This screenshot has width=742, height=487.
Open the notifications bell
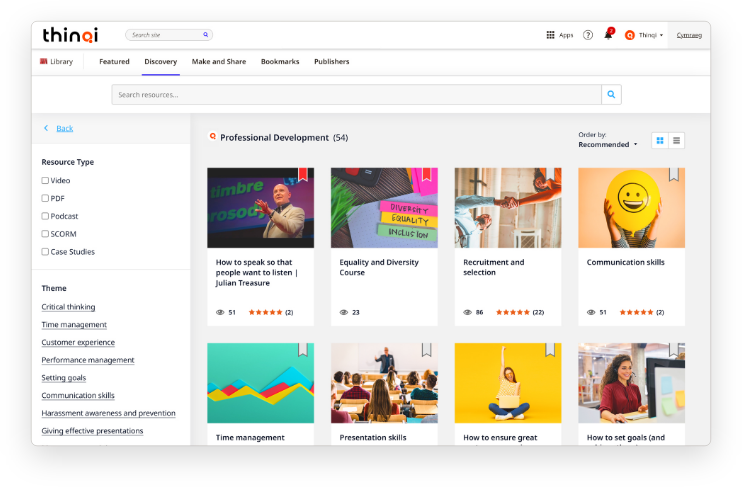point(608,35)
